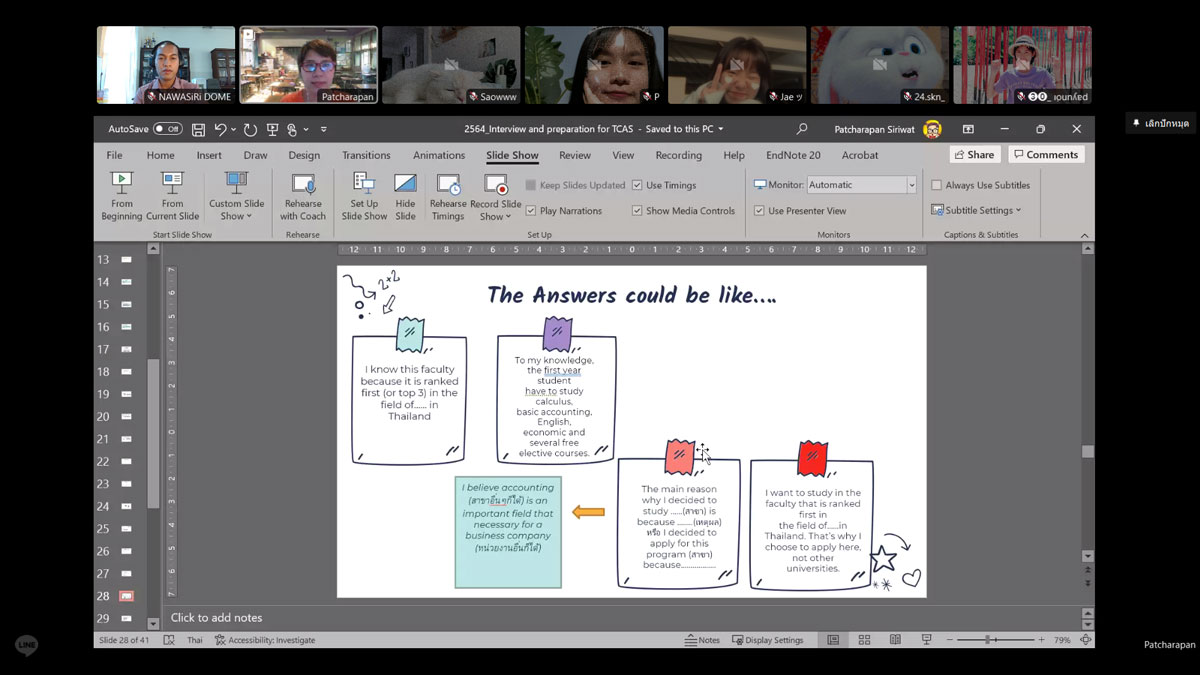Adjust the zoom slider in the status bar

pos(988,640)
